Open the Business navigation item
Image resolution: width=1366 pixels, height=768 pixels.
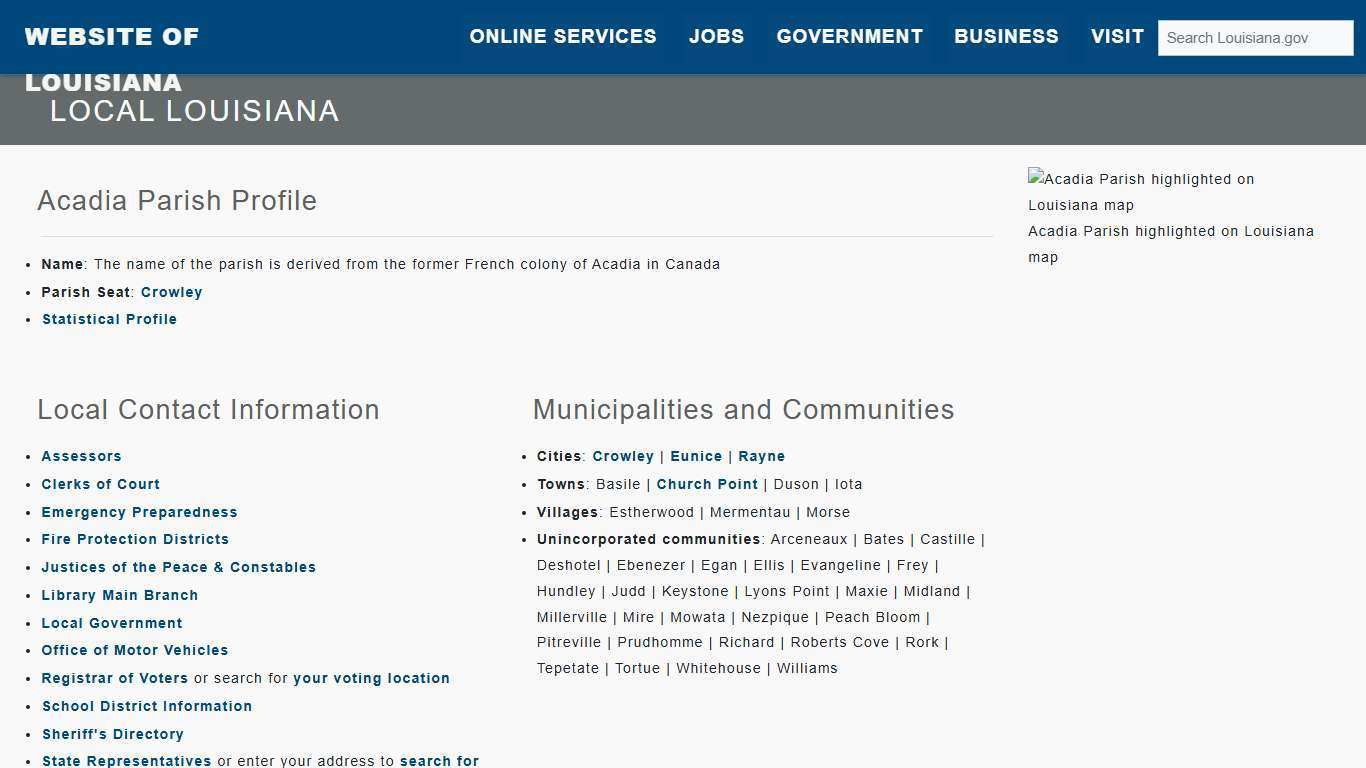click(x=1006, y=36)
